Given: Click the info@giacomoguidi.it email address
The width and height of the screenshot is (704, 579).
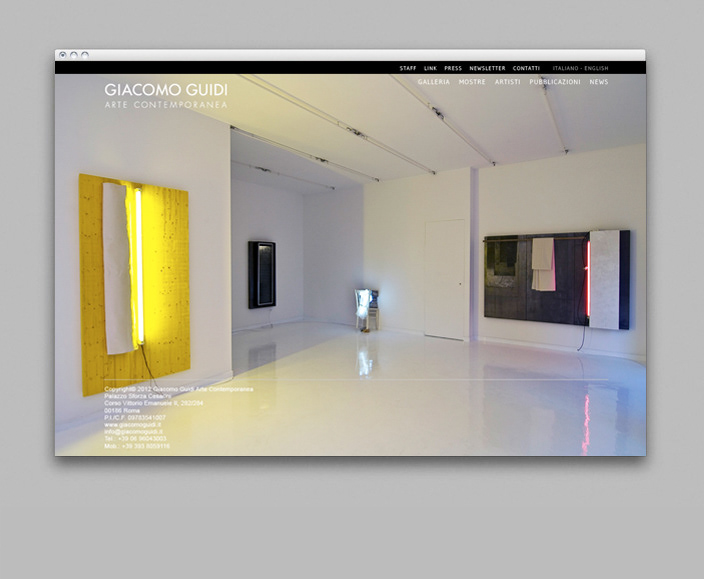Looking at the screenshot, I should click(x=133, y=431).
